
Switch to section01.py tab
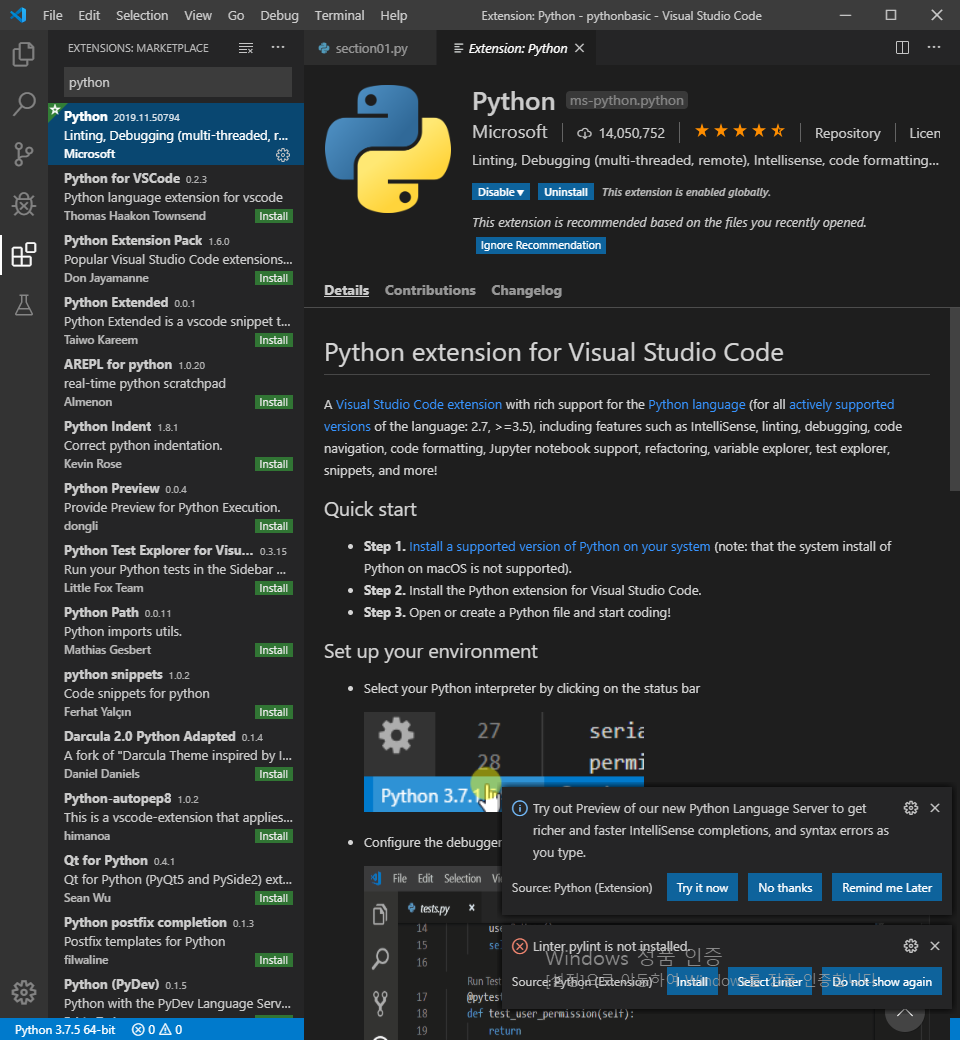point(370,48)
